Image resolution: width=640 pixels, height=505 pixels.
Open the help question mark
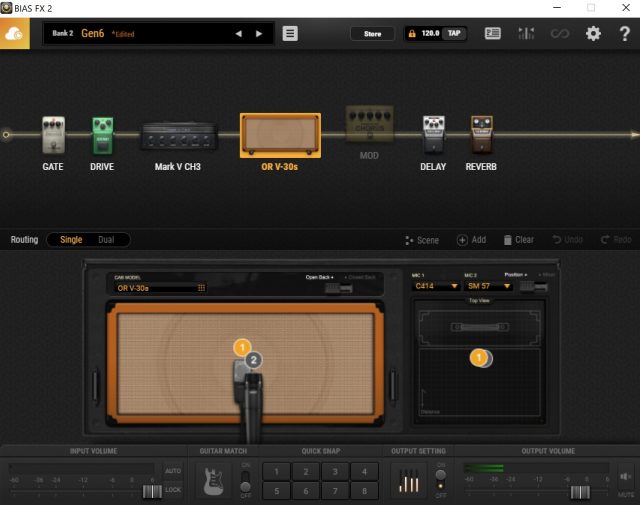coord(624,33)
